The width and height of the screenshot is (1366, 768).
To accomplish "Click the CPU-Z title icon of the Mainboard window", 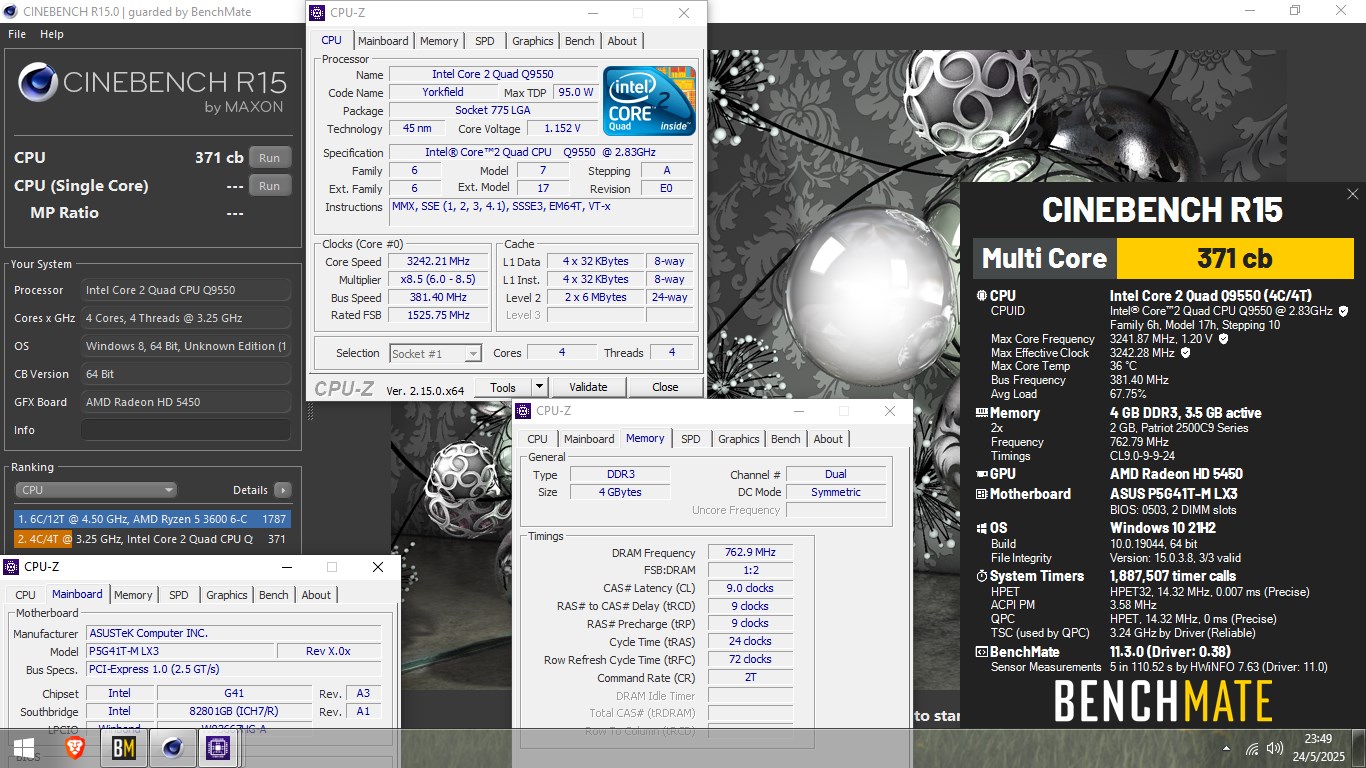I will click(x=12, y=567).
